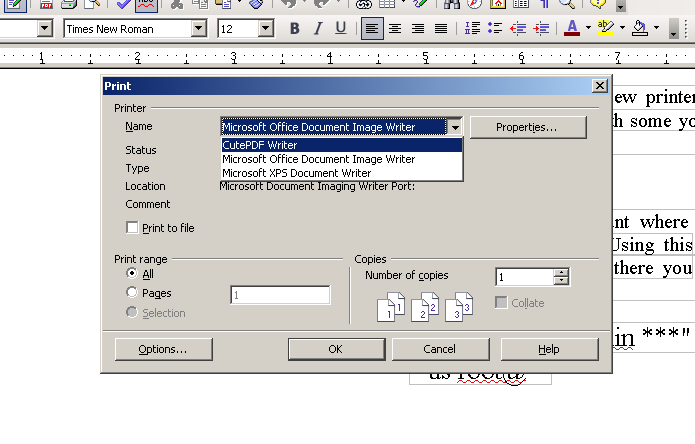This screenshot has height=444, width=695.
Task: Click the Cut scissors icon
Action: (x=177, y=4)
